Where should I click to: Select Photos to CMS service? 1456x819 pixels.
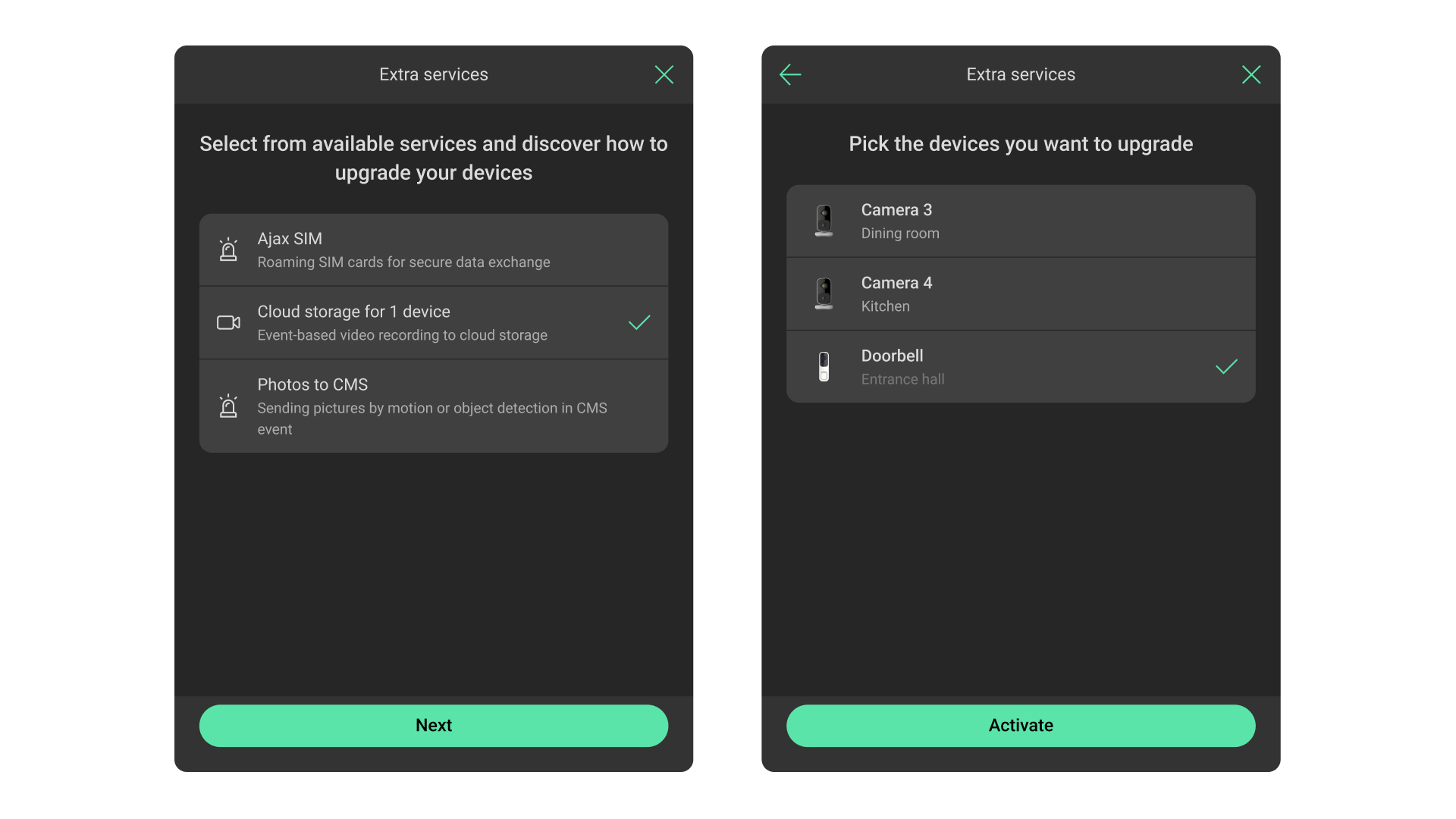(434, 406)
